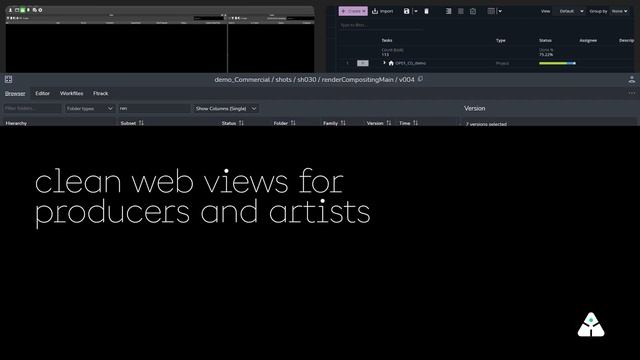
Task: Click the green highlighted icon in top-left window
Action: click(x=22, y=10)
